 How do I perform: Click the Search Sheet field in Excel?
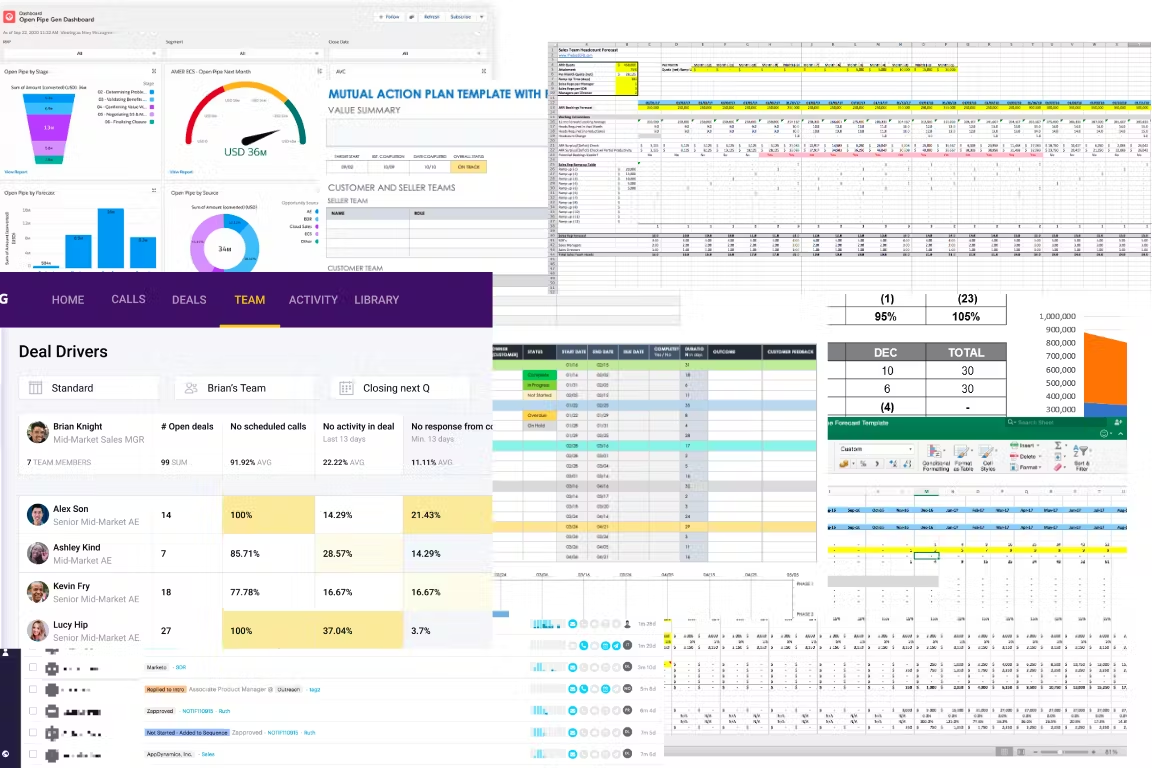click(1056, 423)
